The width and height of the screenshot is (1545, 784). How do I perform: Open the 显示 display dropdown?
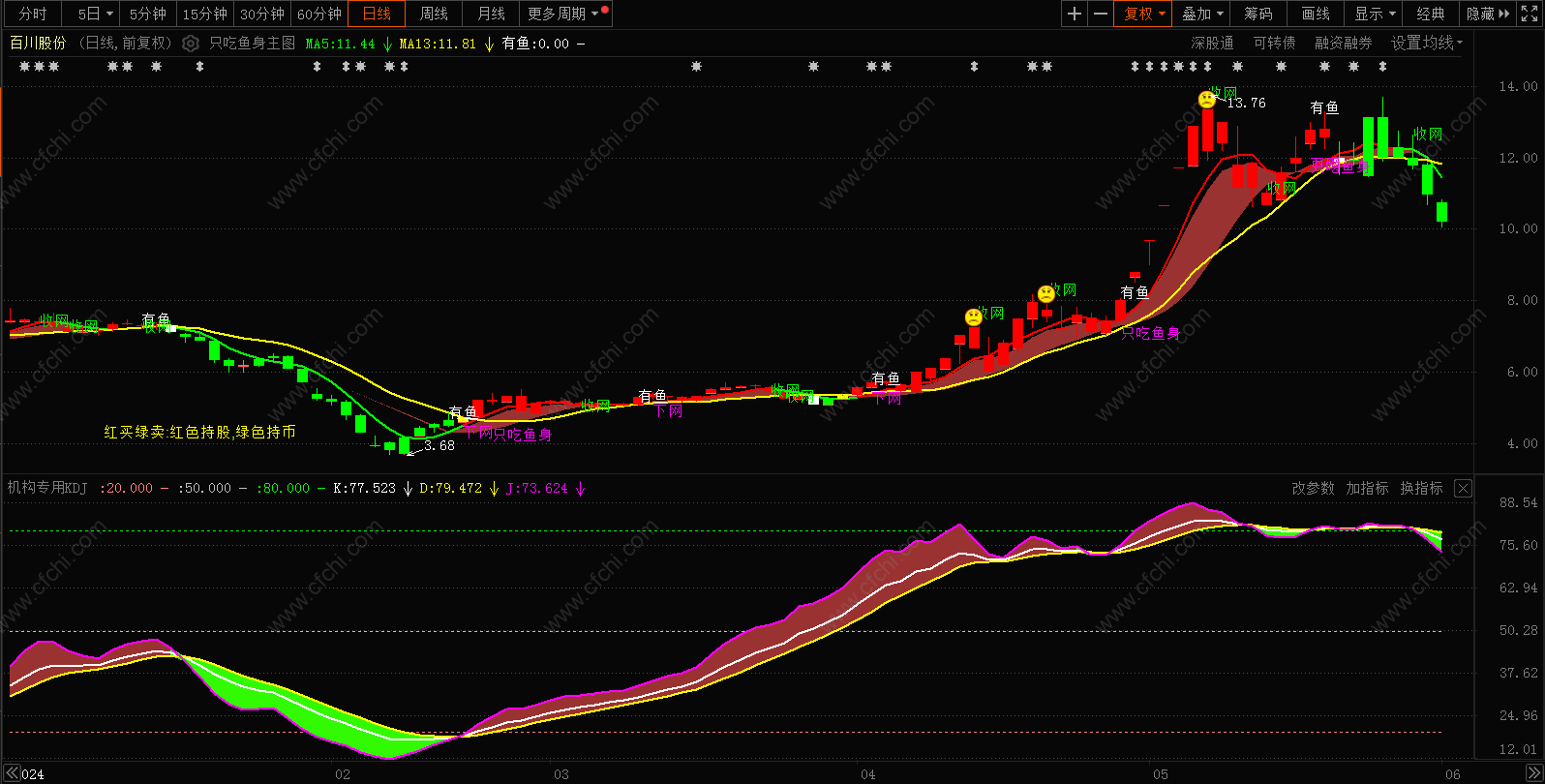click(1374, 14)
